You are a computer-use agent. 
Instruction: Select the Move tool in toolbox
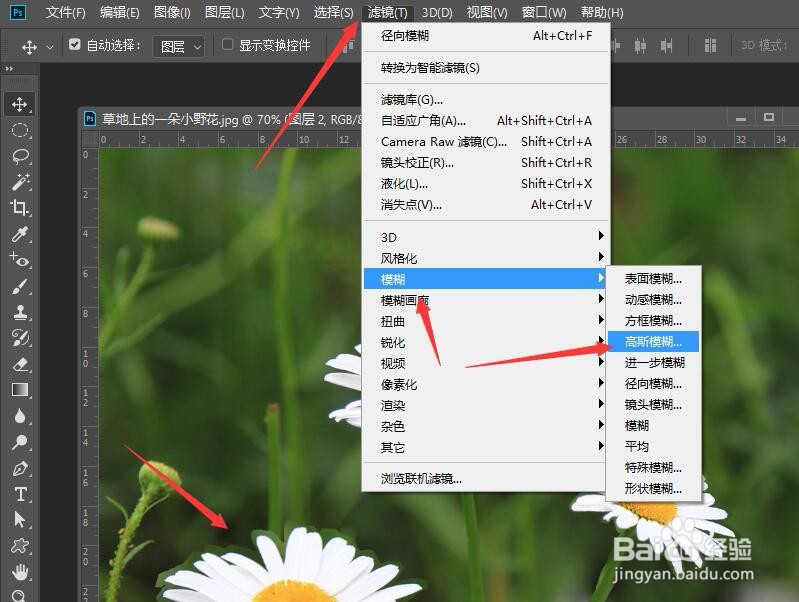pos(20,104)
